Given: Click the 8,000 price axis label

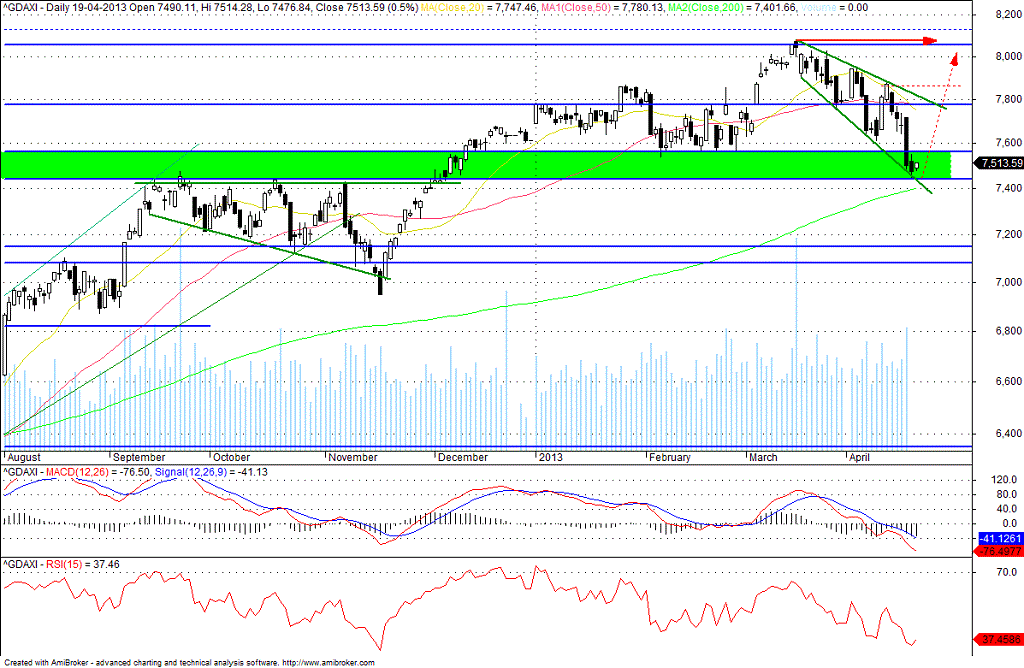Looking at the screenshot, I should click(1008, 56).
